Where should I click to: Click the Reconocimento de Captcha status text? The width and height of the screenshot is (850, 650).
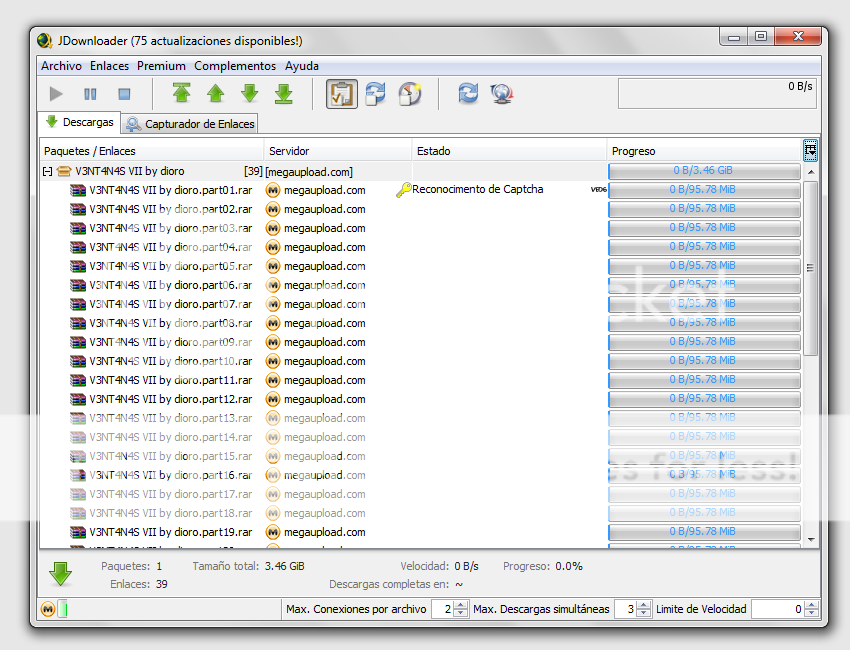(x=478, y=189)
